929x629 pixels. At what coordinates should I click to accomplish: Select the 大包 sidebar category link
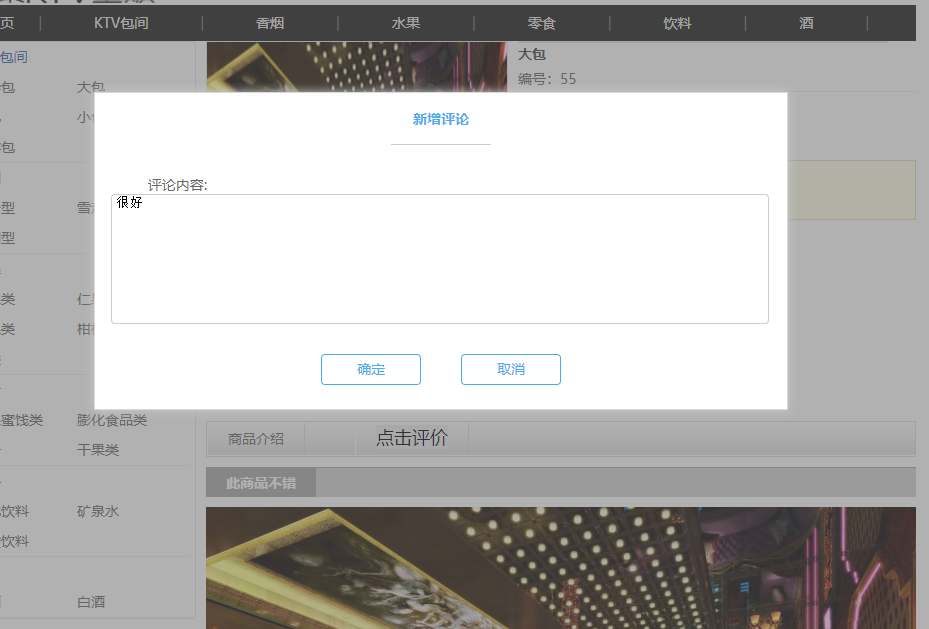click(91, 86)
